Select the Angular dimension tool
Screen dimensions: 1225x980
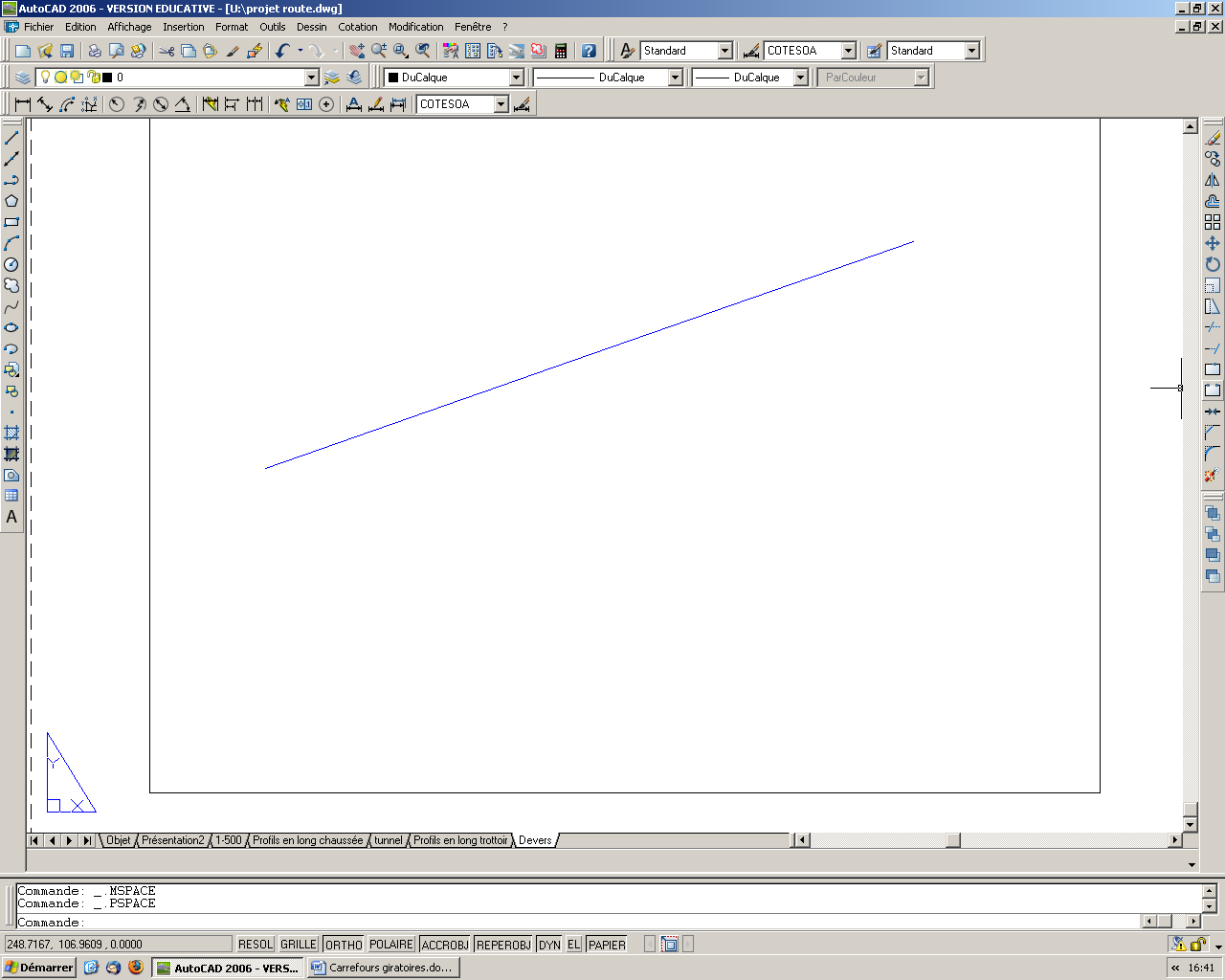[x=183, y=104]
